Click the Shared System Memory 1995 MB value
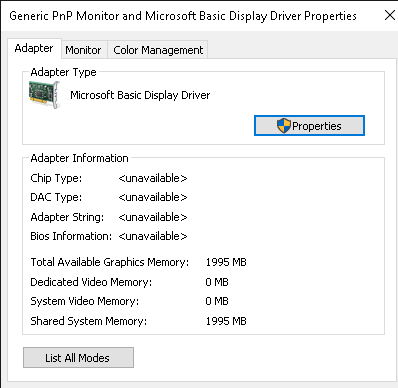The width and height of the screenshot is (398, 388). click(x=226, y=321)
